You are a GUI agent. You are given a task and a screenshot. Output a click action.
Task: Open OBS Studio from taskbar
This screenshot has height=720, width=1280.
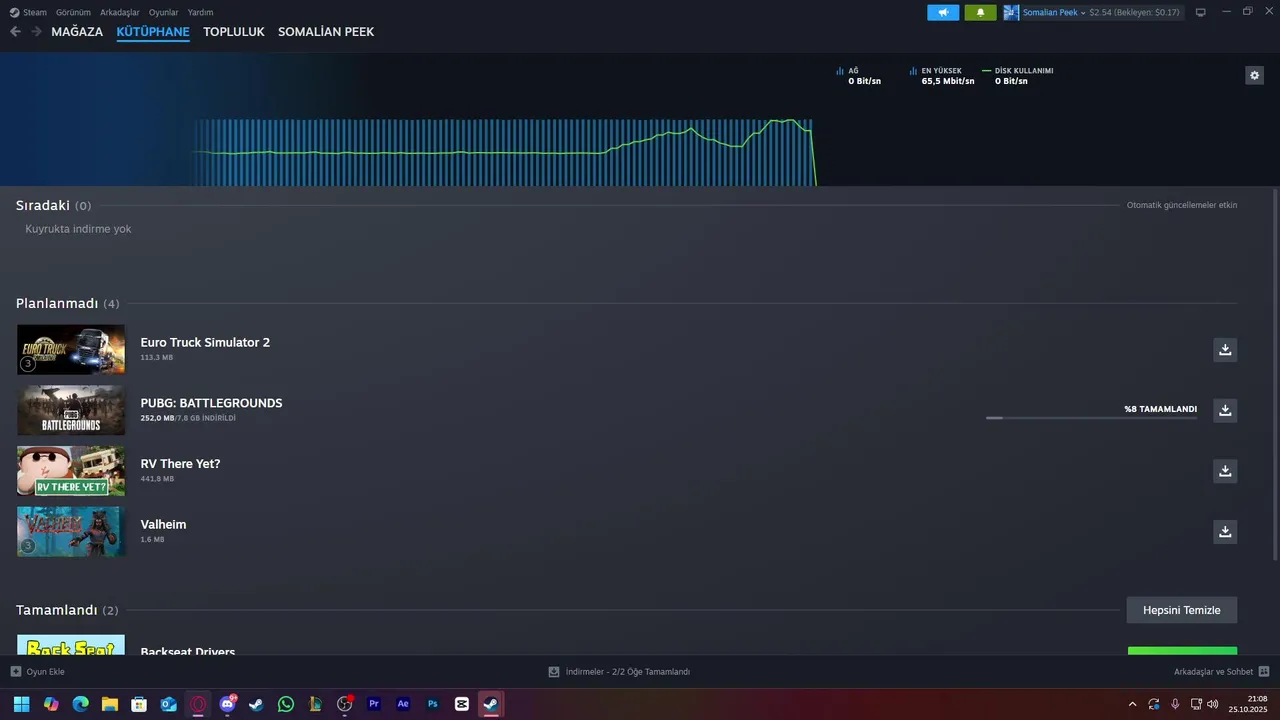344,704
